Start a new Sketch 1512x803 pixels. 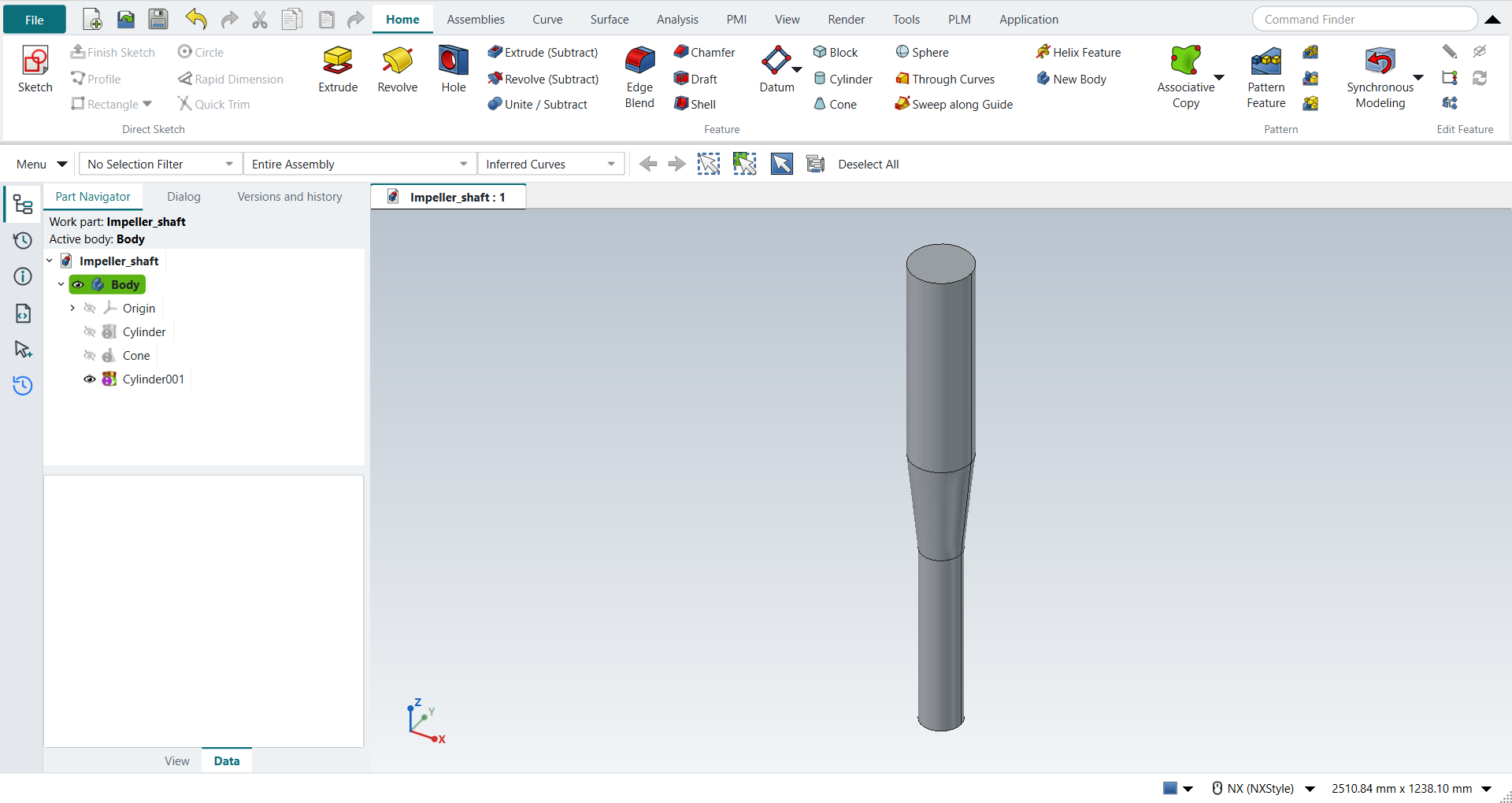[x=35, y=69]
